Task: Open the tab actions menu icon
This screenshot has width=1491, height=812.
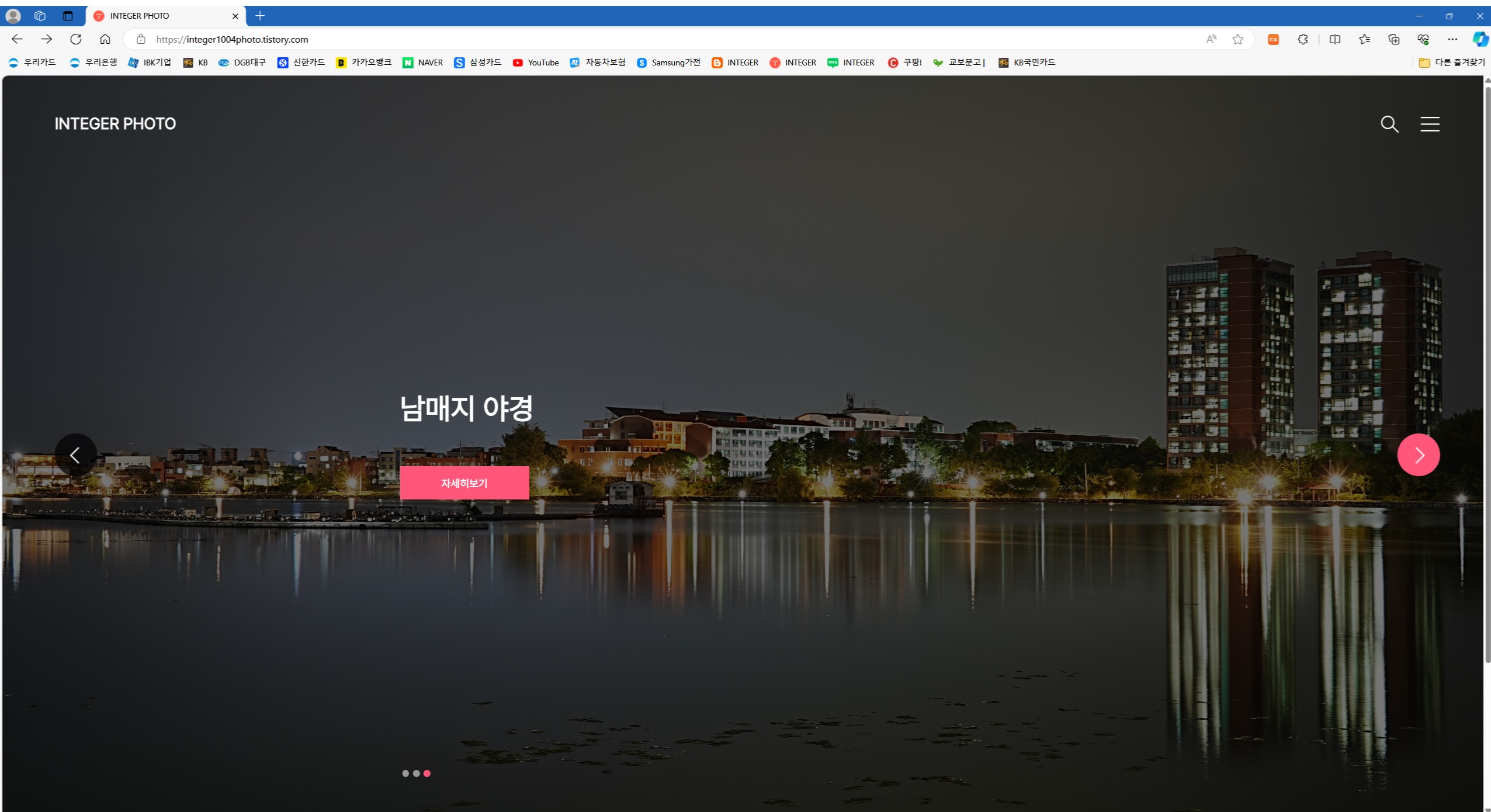Action: [x=68, y=16]
